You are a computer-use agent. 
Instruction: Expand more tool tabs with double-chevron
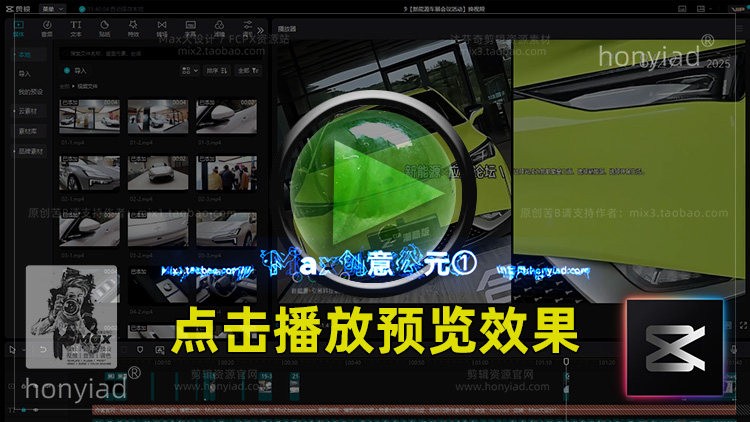pyautogui.click(x=260, y=30)
